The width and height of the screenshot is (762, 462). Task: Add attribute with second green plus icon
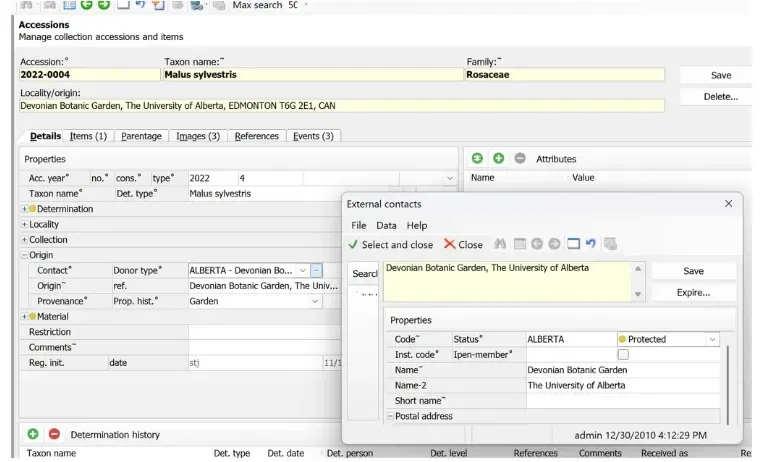(499, 158)
